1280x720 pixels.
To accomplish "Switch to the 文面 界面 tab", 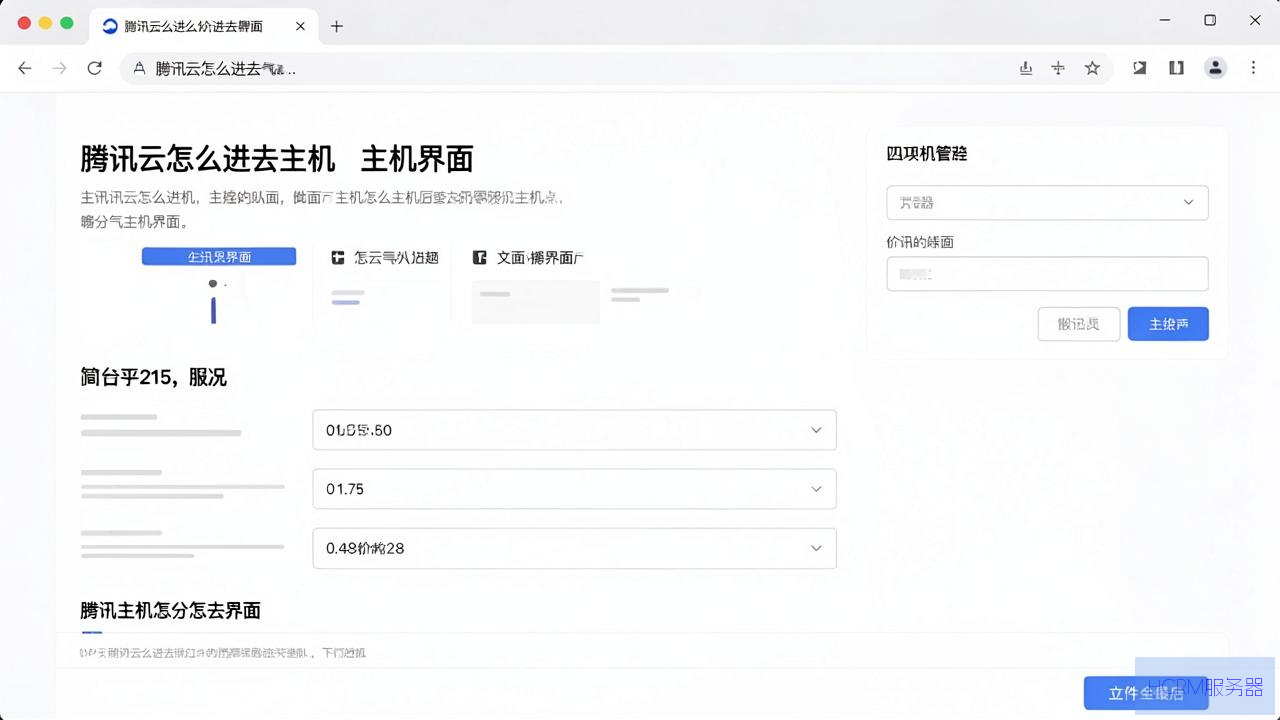I will tap(528, 257).
